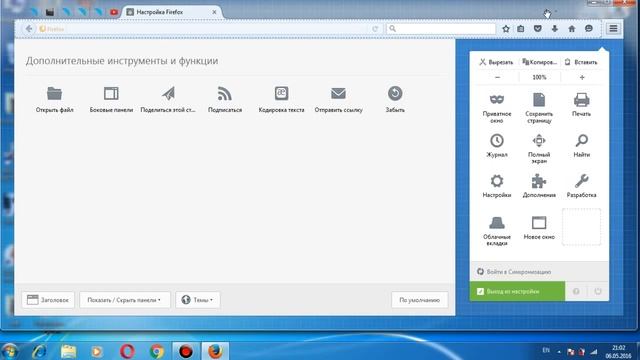Image resolution: width=640 pixels, height=360 pixels.
Task: Click the zoom out minus button
Action: click(x=497, y=77)
